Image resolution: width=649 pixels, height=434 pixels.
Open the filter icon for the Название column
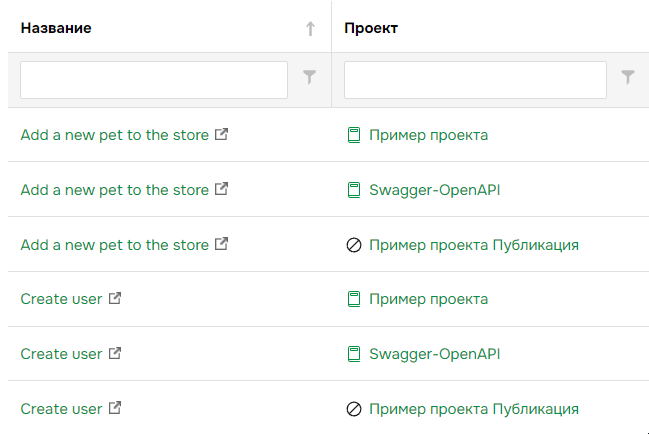(310, 78)
